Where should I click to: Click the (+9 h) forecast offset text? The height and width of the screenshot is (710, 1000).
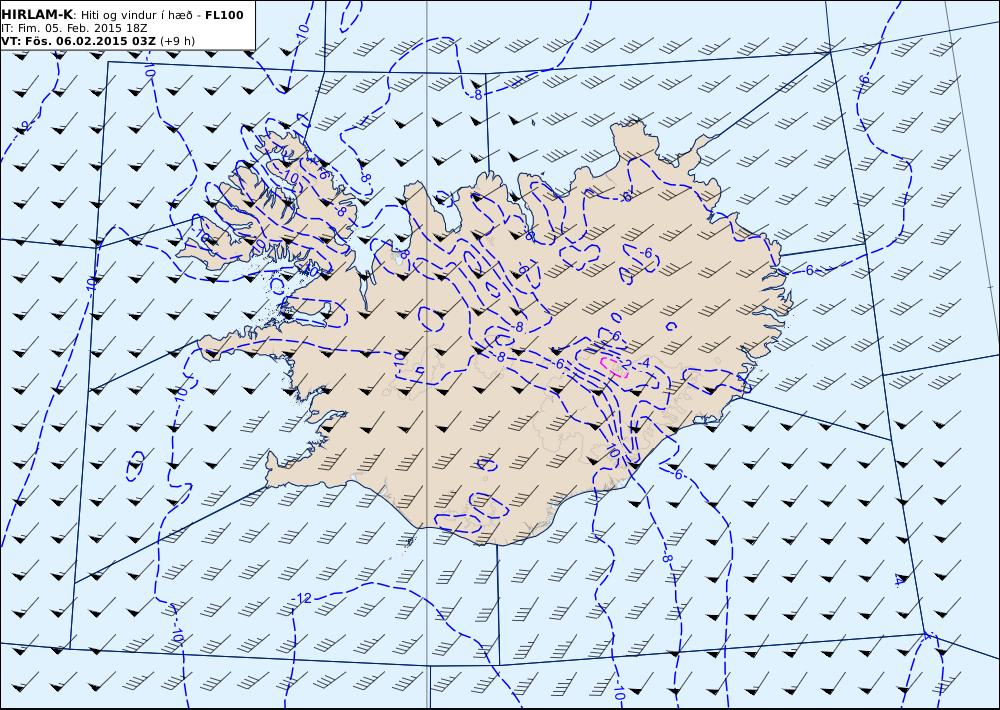177,41
